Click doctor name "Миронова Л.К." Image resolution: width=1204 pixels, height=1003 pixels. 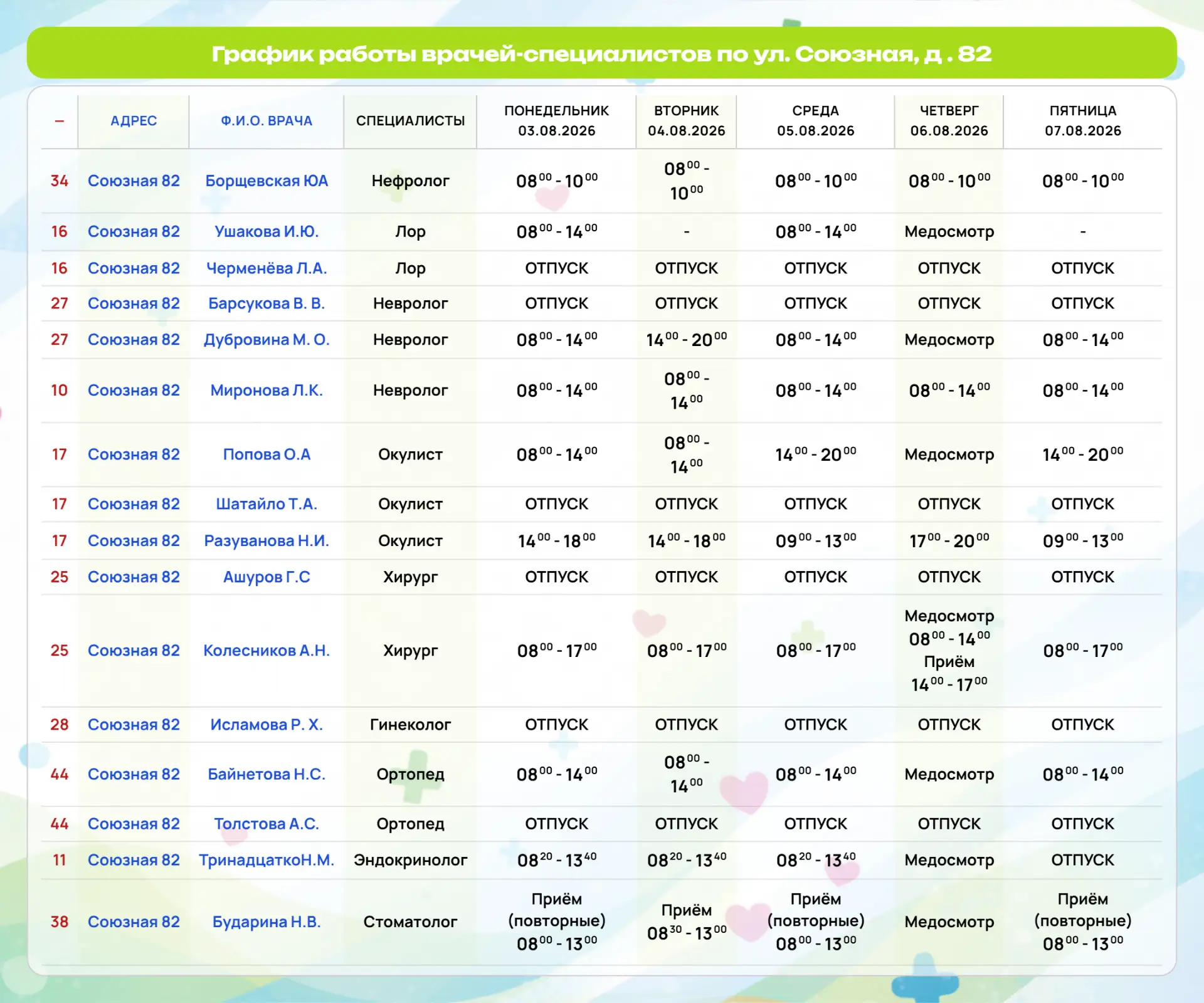click(x=267, y=391)
